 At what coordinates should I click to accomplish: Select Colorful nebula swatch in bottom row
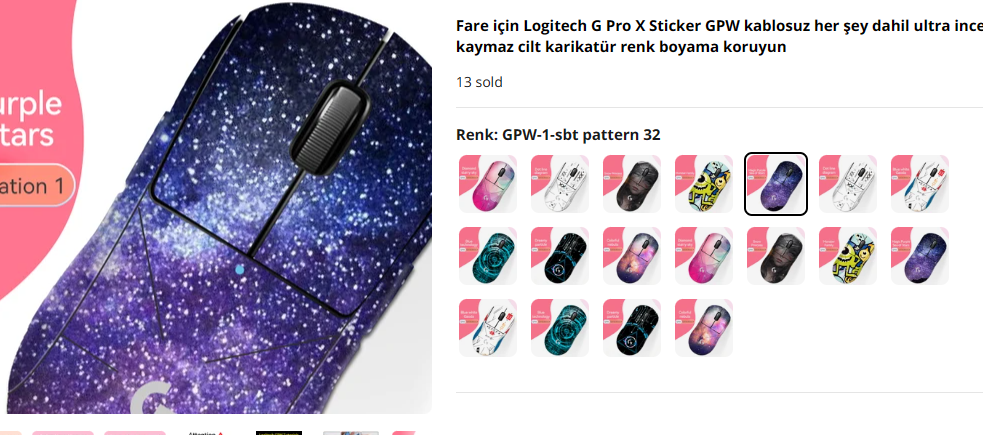pyautogui.click(x=704, y=328)
